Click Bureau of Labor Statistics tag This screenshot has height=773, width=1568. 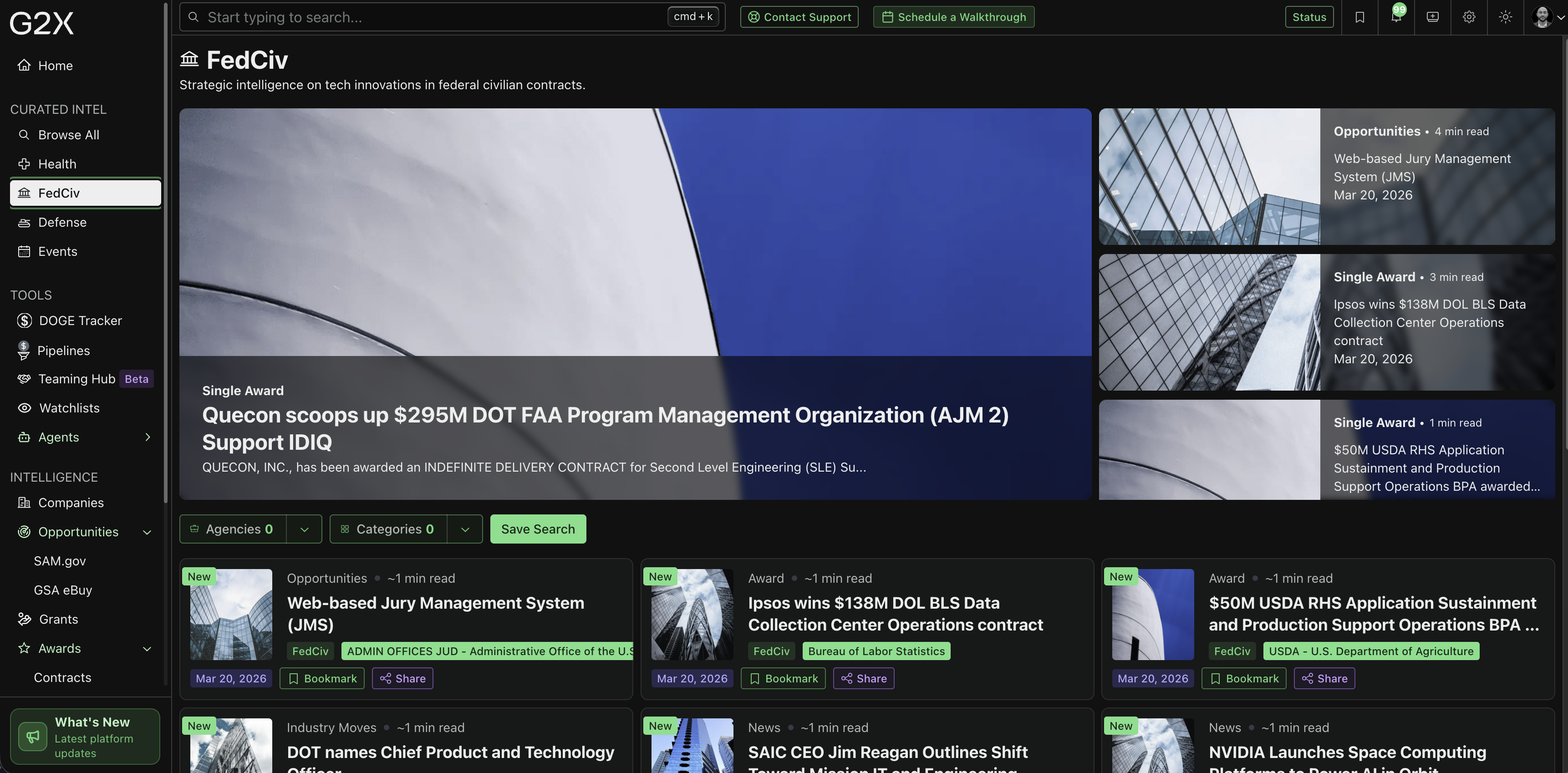click(876, 651)
